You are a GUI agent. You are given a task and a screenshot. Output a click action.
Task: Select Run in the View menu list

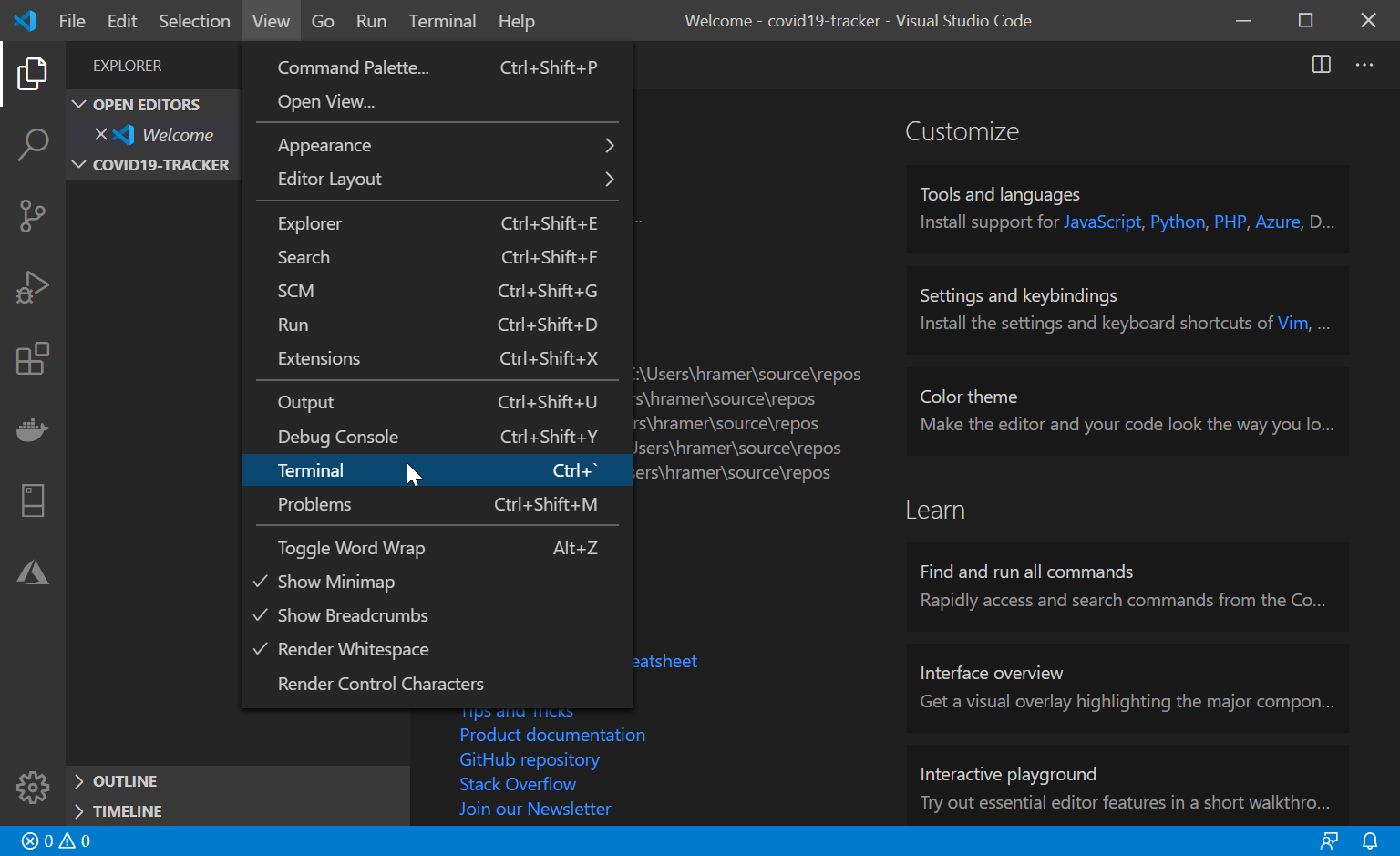[437, 325]
